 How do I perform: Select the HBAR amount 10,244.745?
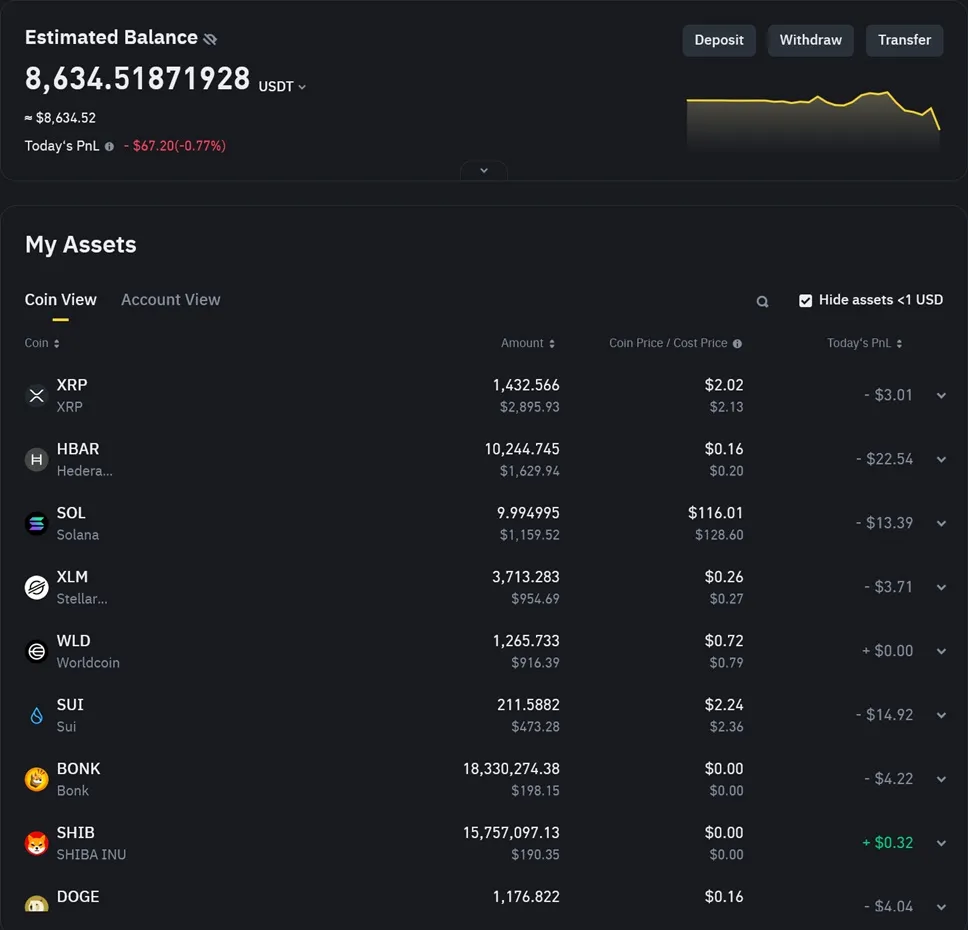[522, 449]
